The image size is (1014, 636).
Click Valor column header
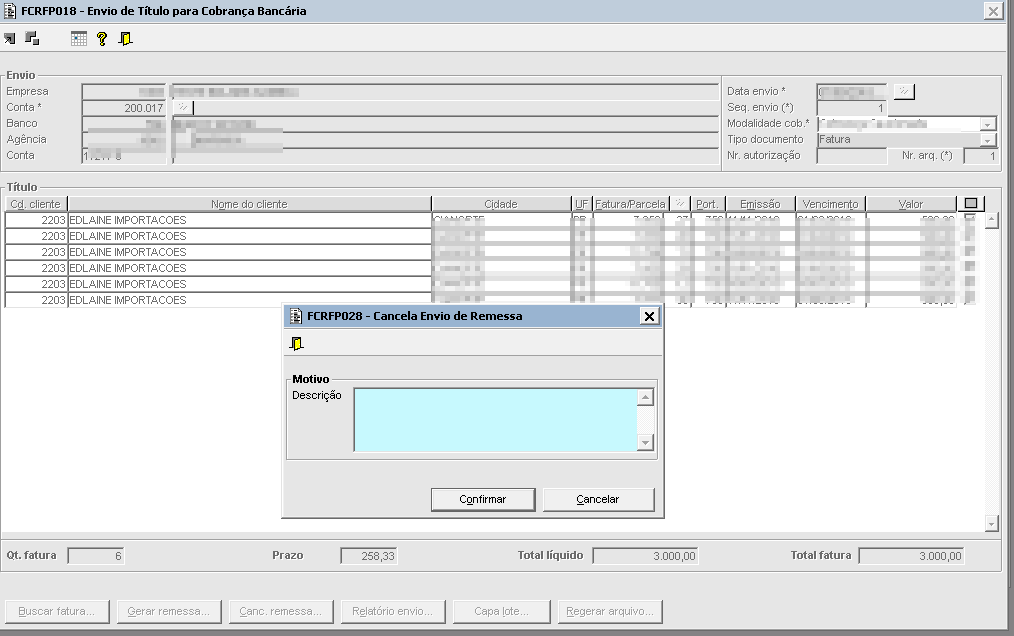[911, 204]
